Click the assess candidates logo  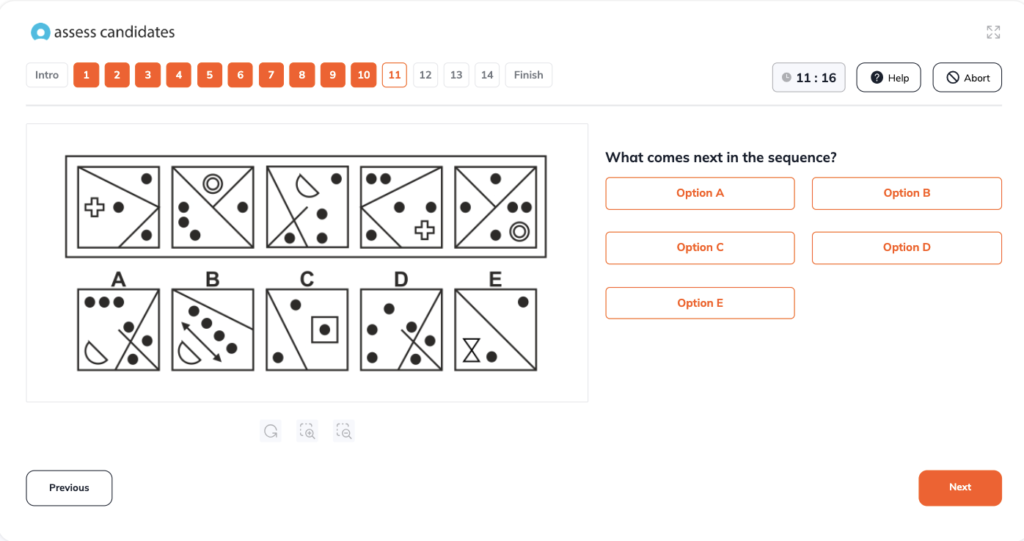click(103, 32)
